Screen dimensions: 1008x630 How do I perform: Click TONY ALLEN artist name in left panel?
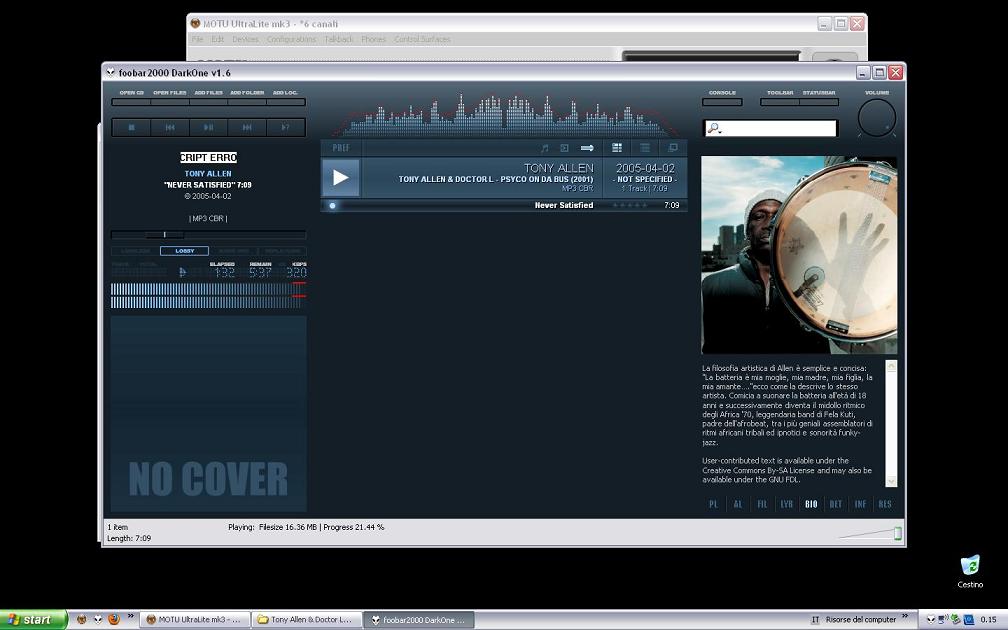(x=208, y=174)
